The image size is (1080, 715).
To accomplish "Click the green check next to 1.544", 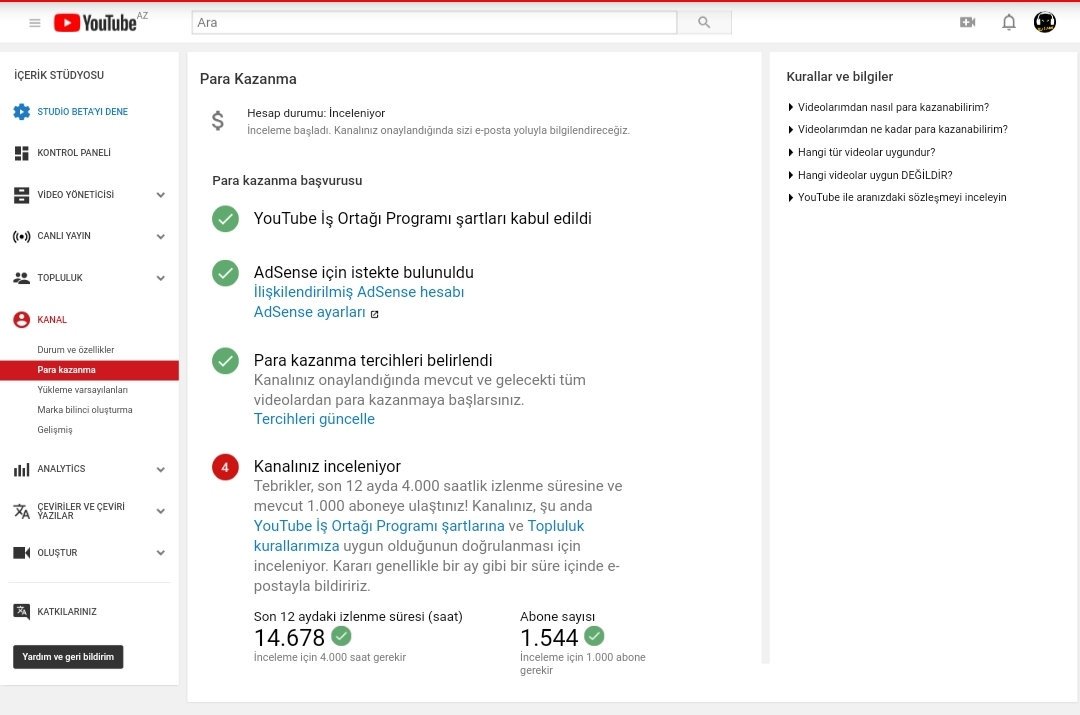I will pyautogui.click(x=594, y=635).
